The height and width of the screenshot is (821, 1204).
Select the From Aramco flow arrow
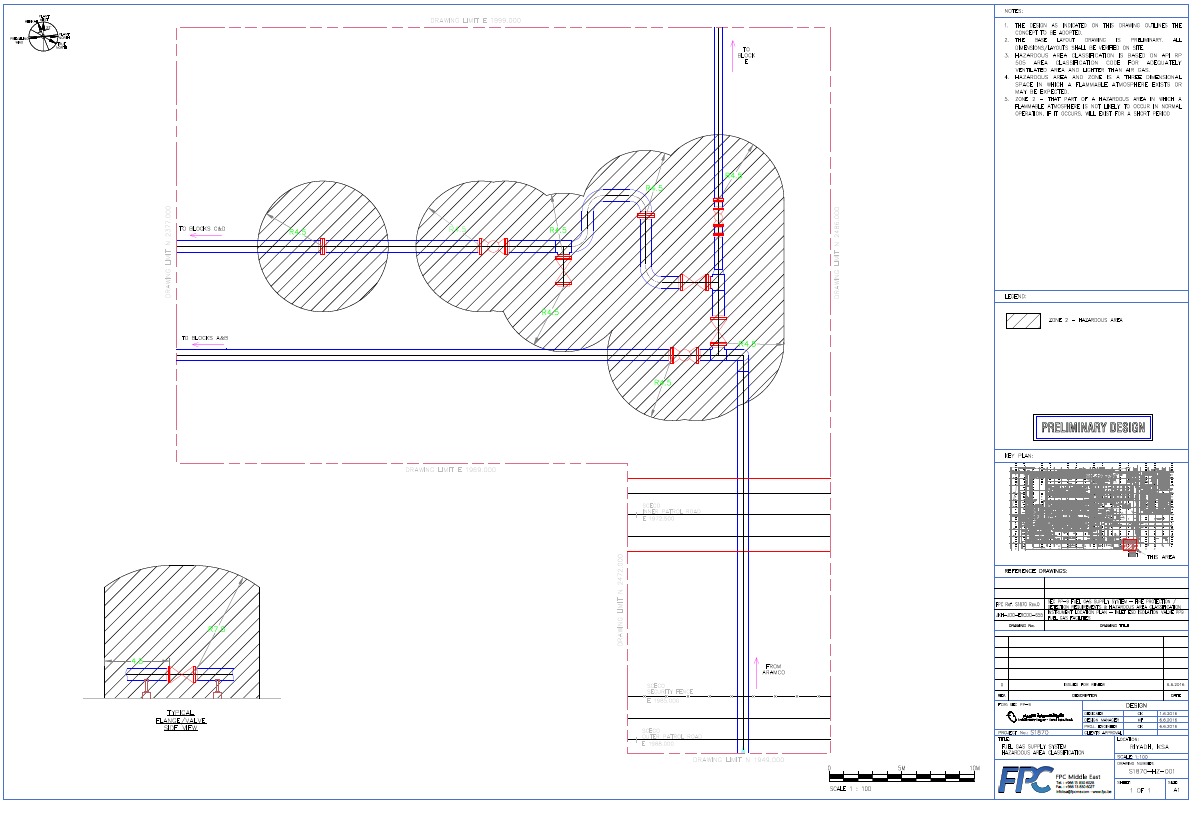tap(752, 673)
